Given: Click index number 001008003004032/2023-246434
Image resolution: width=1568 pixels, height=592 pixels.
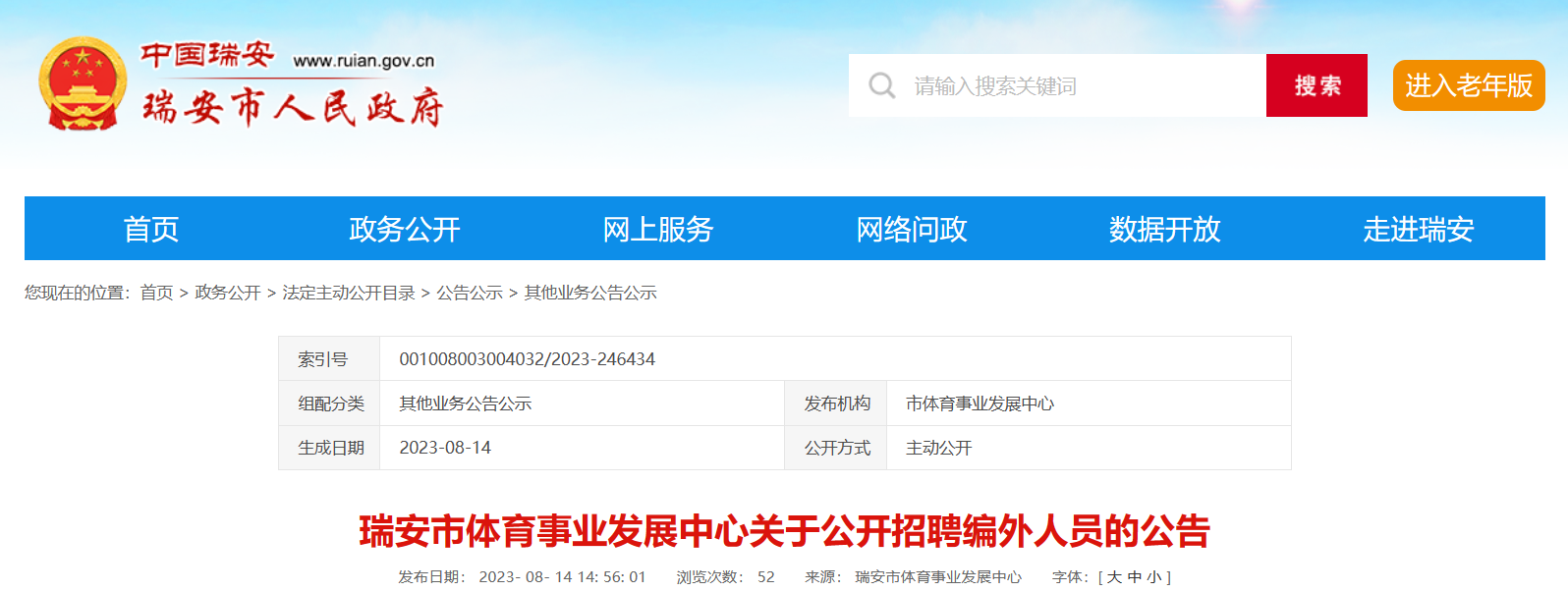Looking at the screenshot, I should click(x=527, y=359).
